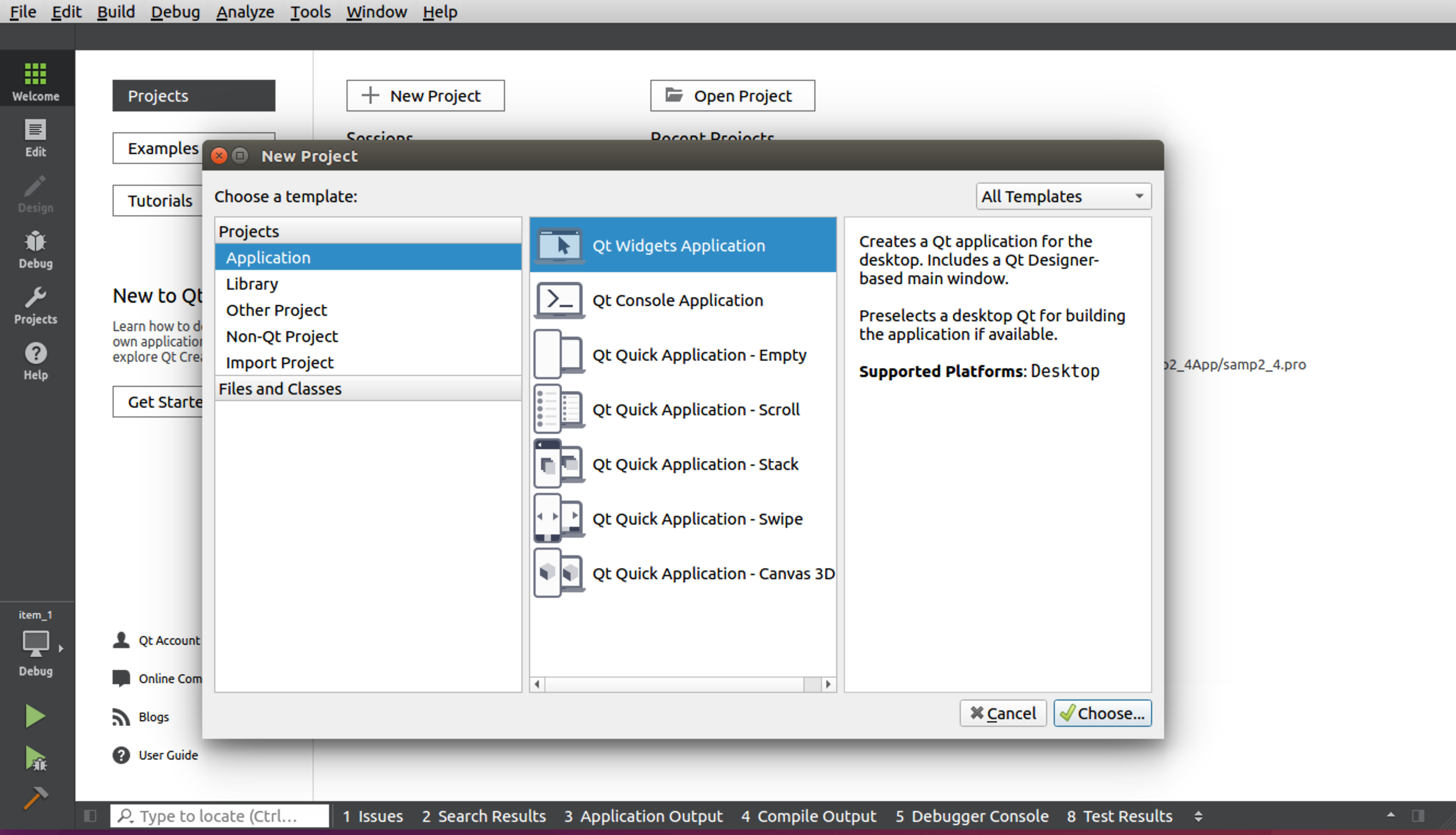The image size is (1456, 835).
Task: Open output pane selector arrows
Action: tap(1198, 816)
